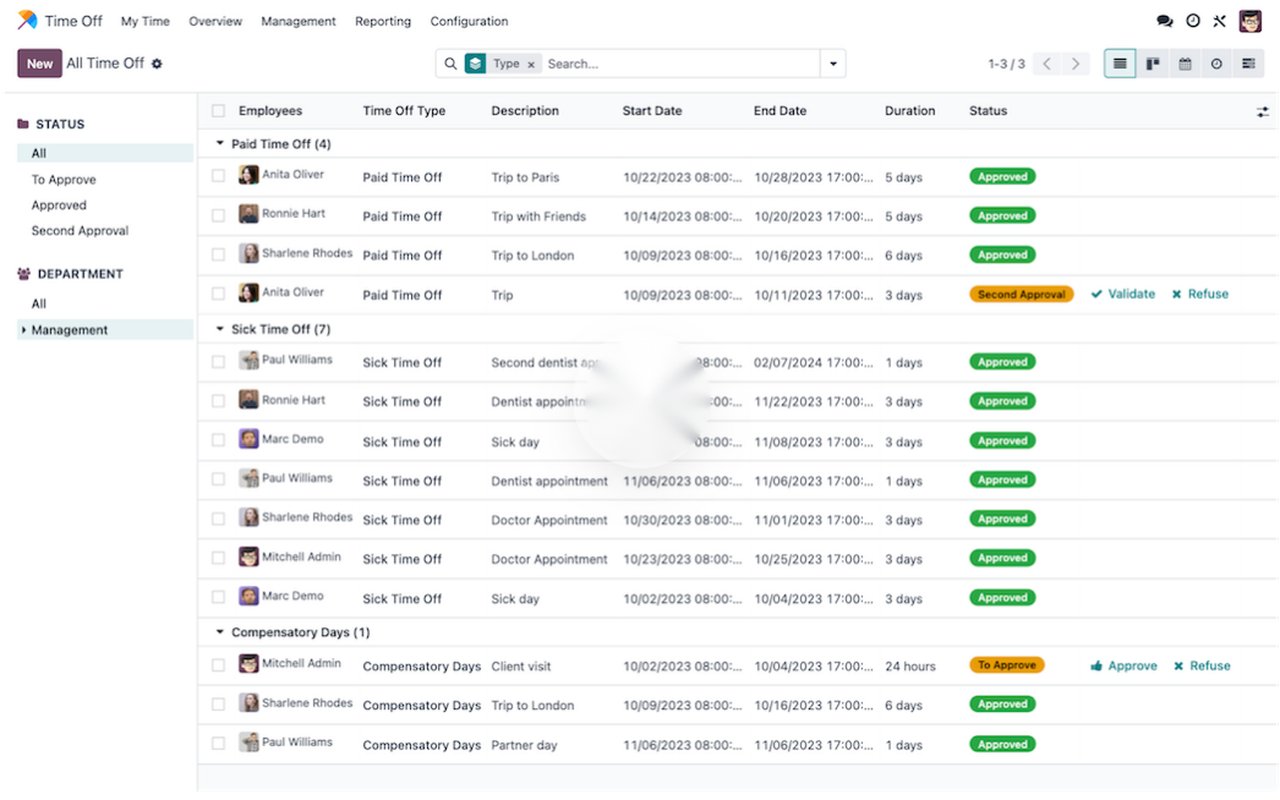Validate Anita Oliver's Trip request
This screenshot has width=1280, height=800.
click(1123, 294)
